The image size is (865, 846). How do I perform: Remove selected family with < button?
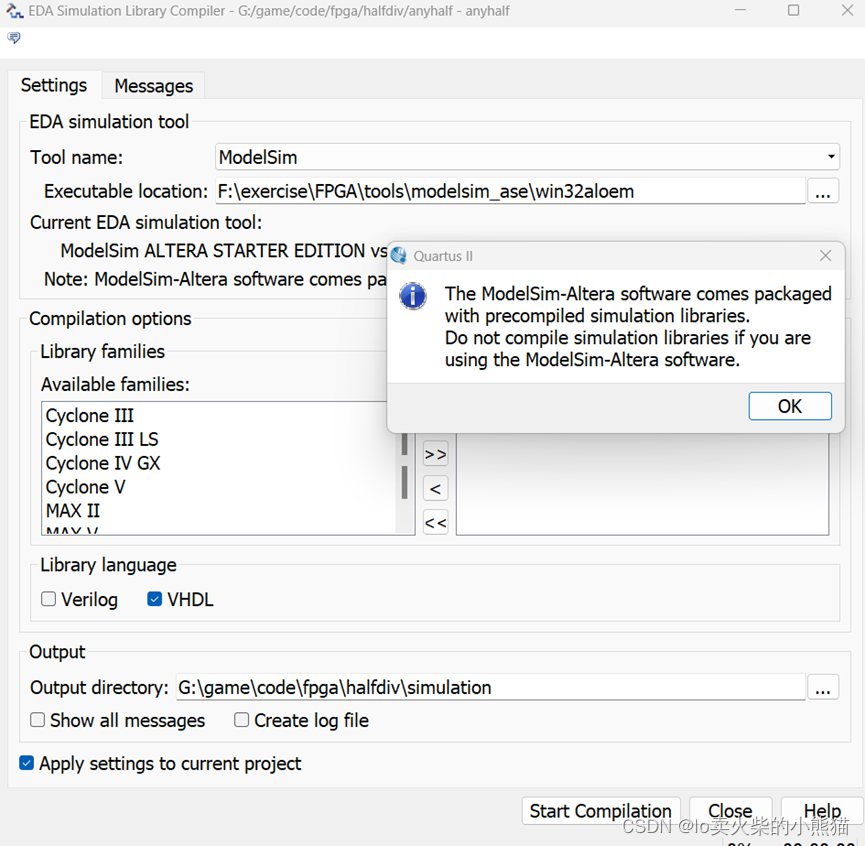click(x=435, y=488)
